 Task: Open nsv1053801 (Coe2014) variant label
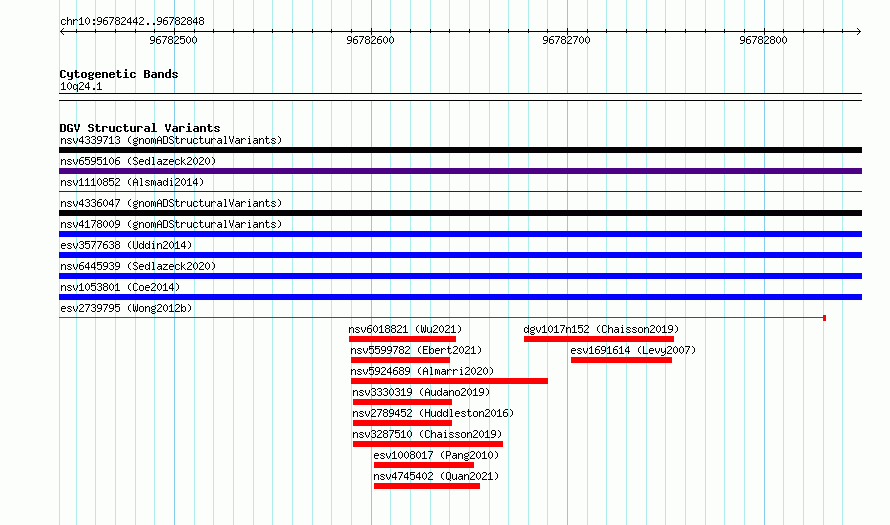(x=120, y=287)
